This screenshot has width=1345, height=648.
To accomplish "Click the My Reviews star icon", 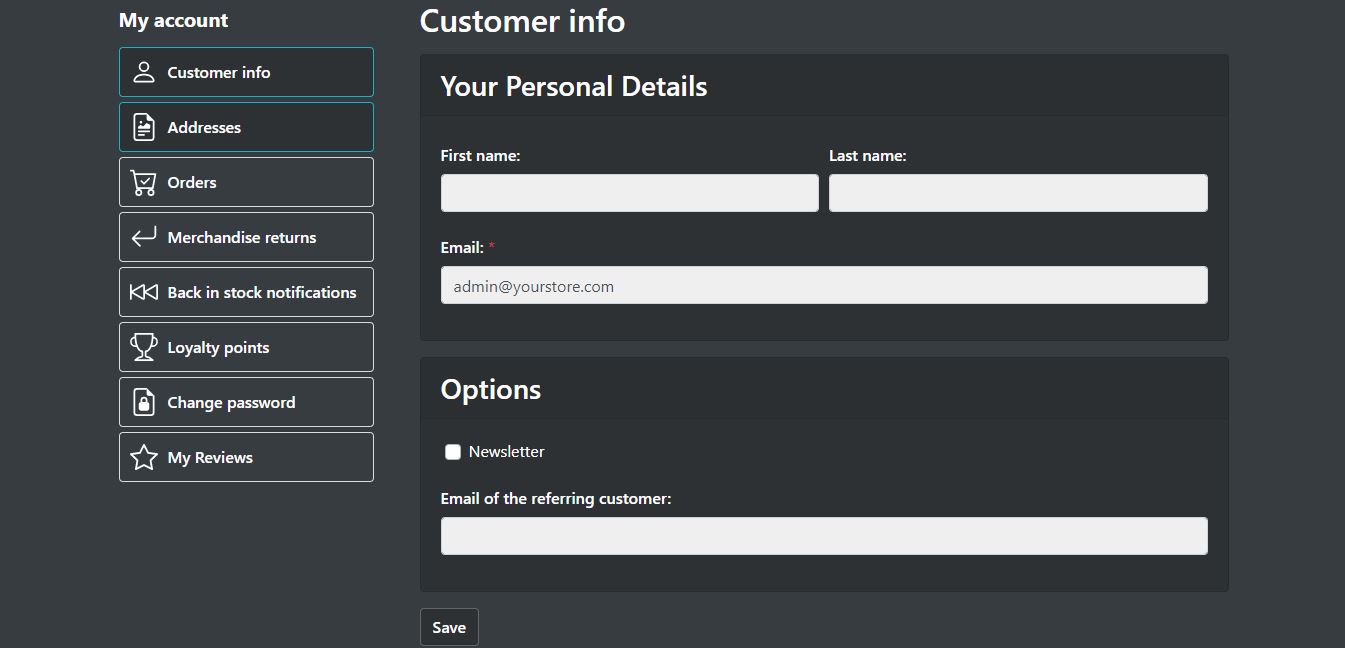I will pos(144,457).
